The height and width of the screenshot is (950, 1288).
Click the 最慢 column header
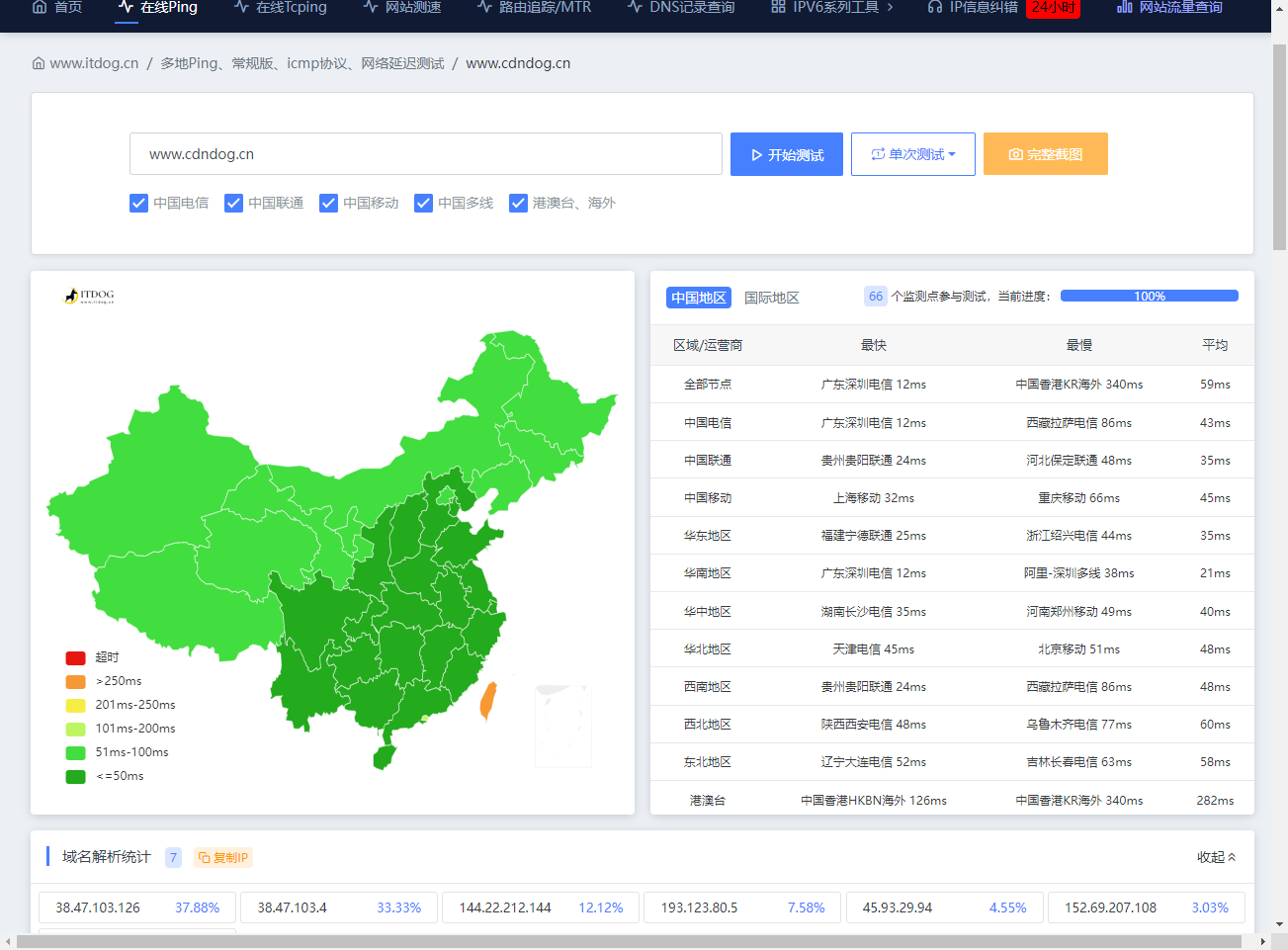tap(1079, 345)
